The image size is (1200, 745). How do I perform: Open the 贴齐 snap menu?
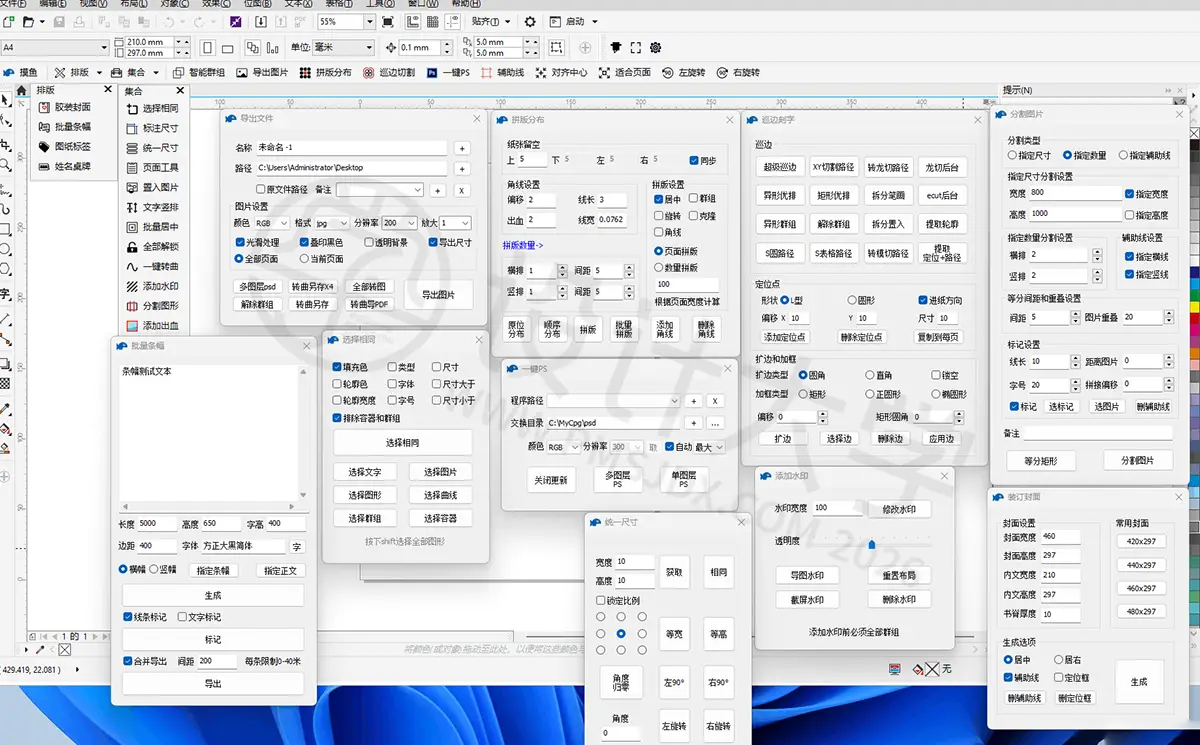click(491, 21)
